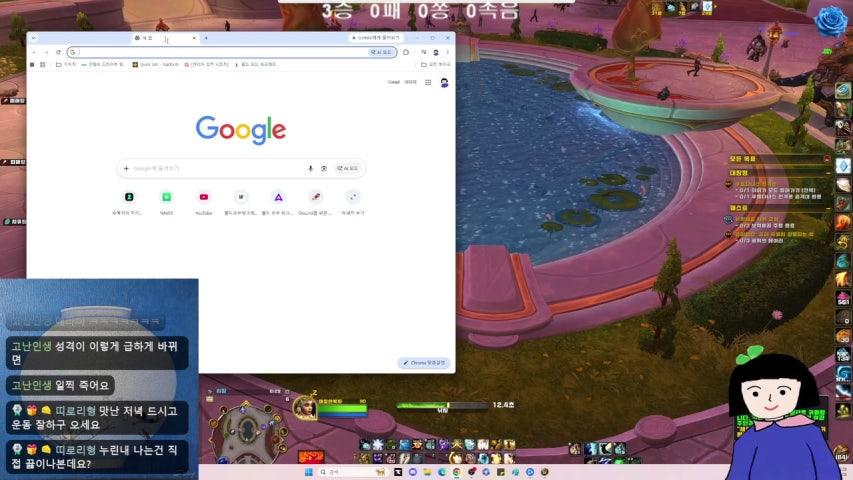Collapse the third quest tracker section
Image resolution: width=853 pixels, height=480 pixels.
click(828, 208)
